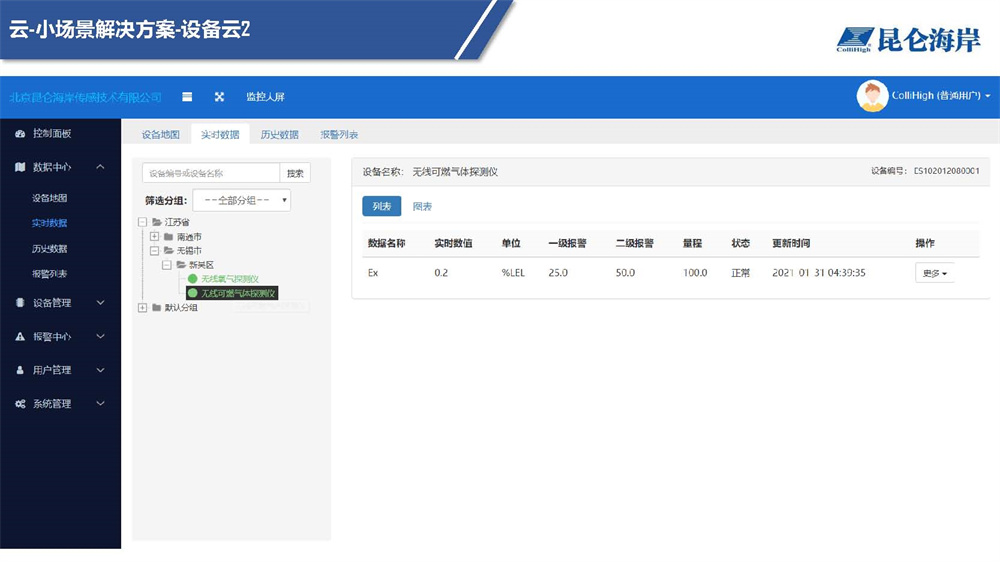Open 监控大屏 in the top bar

[265, 97]
